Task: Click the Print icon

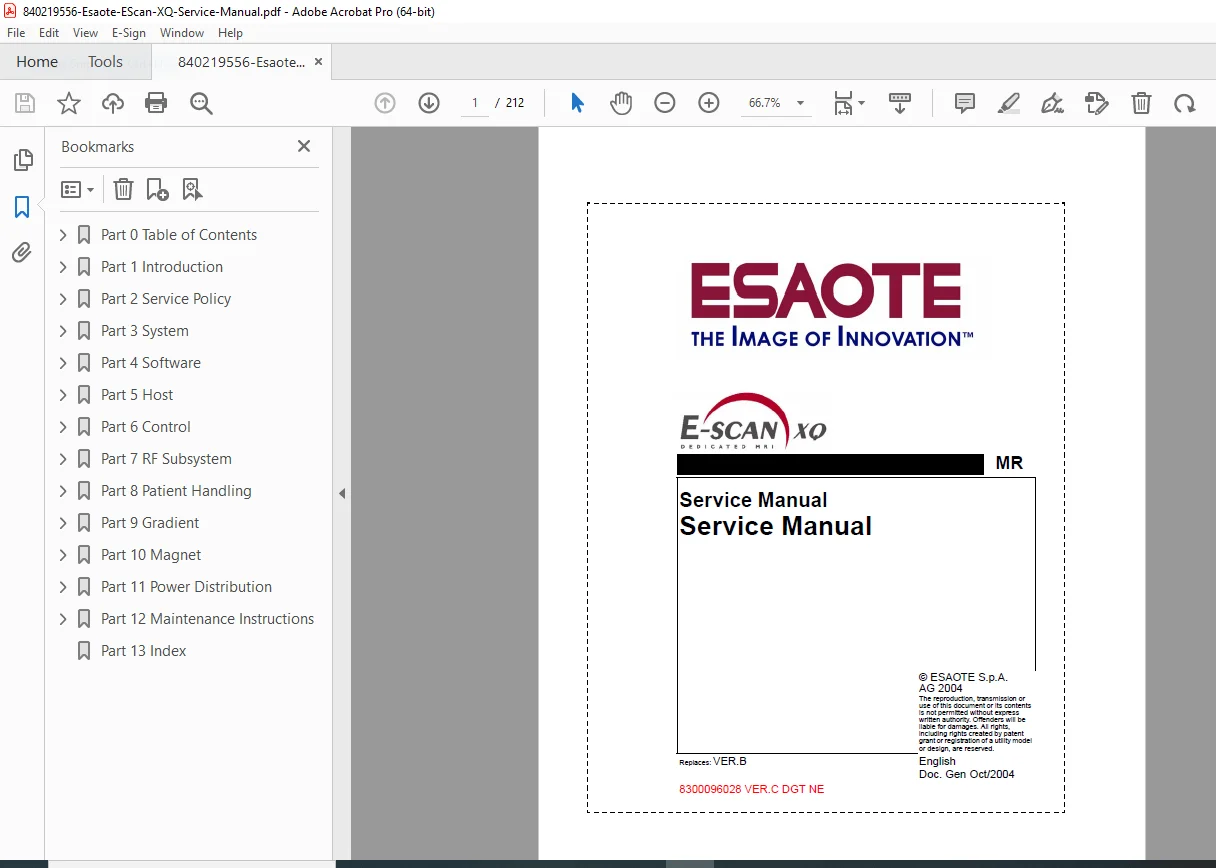Action: [156, 103]
